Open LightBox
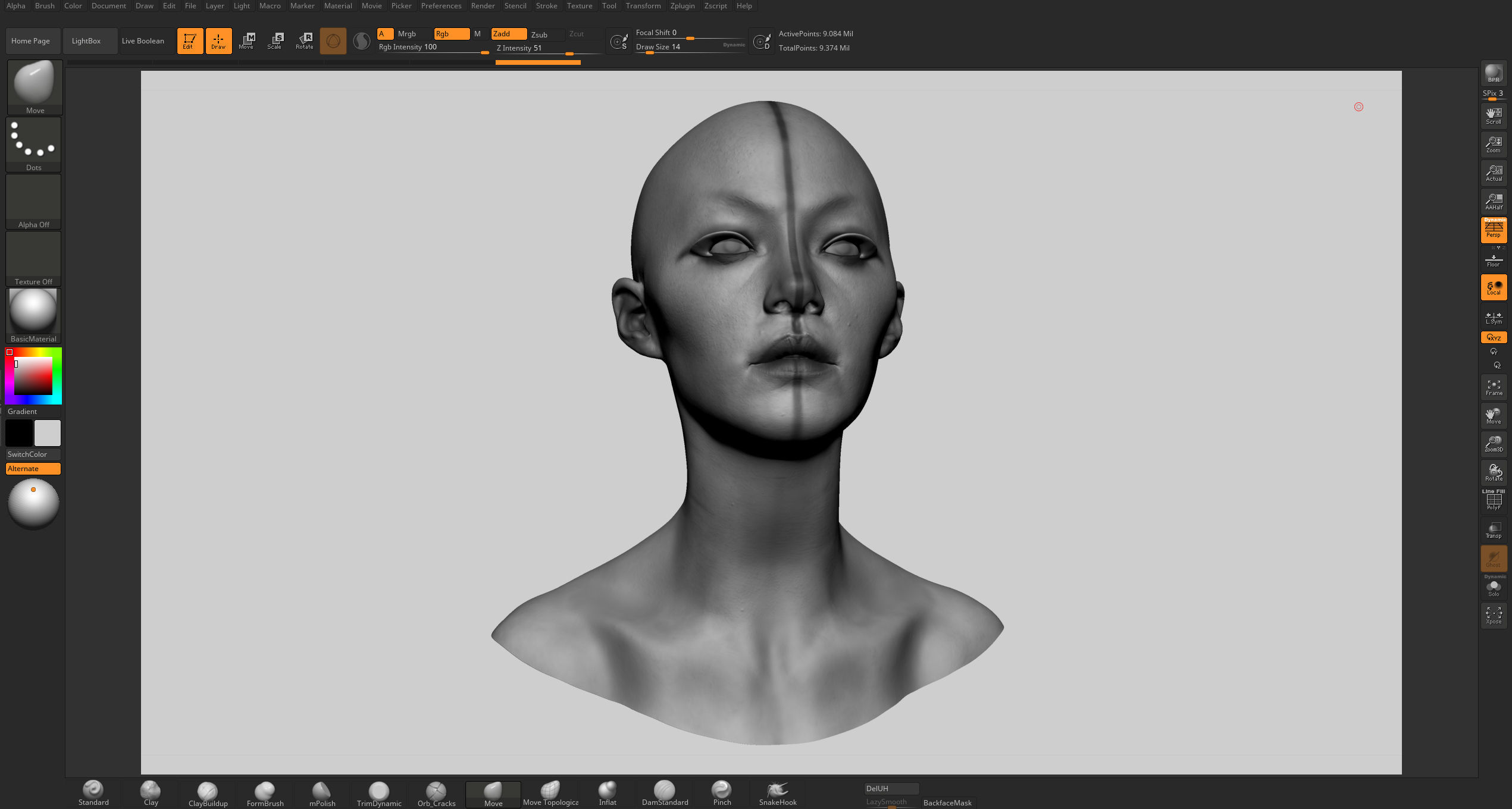Viewport: 1512px width, 809px height. [x=90, y=40]
